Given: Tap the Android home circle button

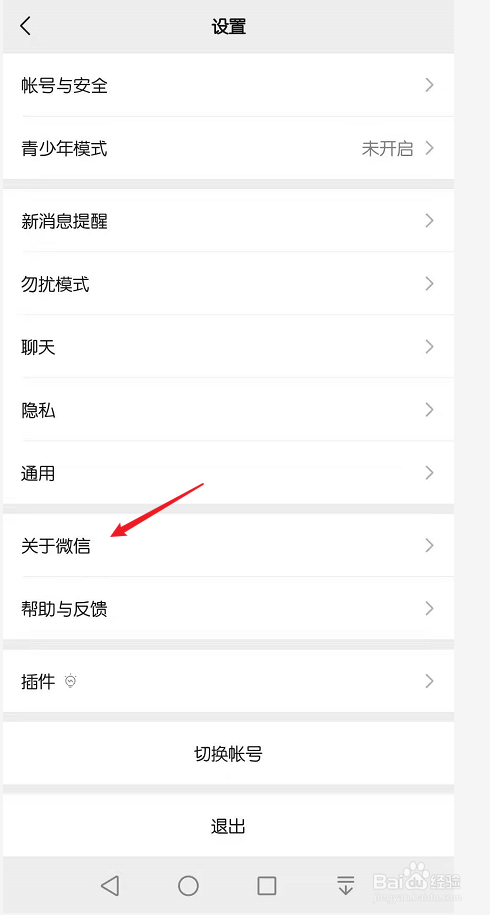Looking at the screenshot, I should tap(188, 885).
